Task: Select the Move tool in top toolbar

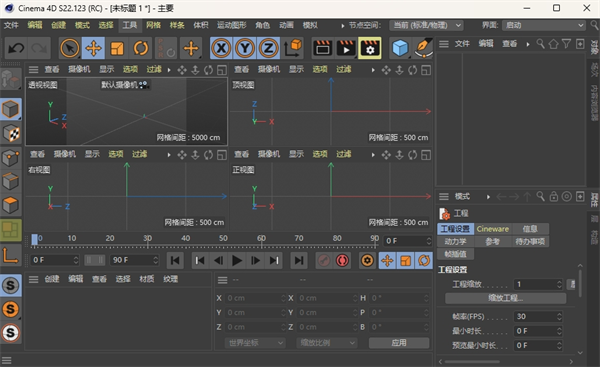Action: tap(93, 48)
